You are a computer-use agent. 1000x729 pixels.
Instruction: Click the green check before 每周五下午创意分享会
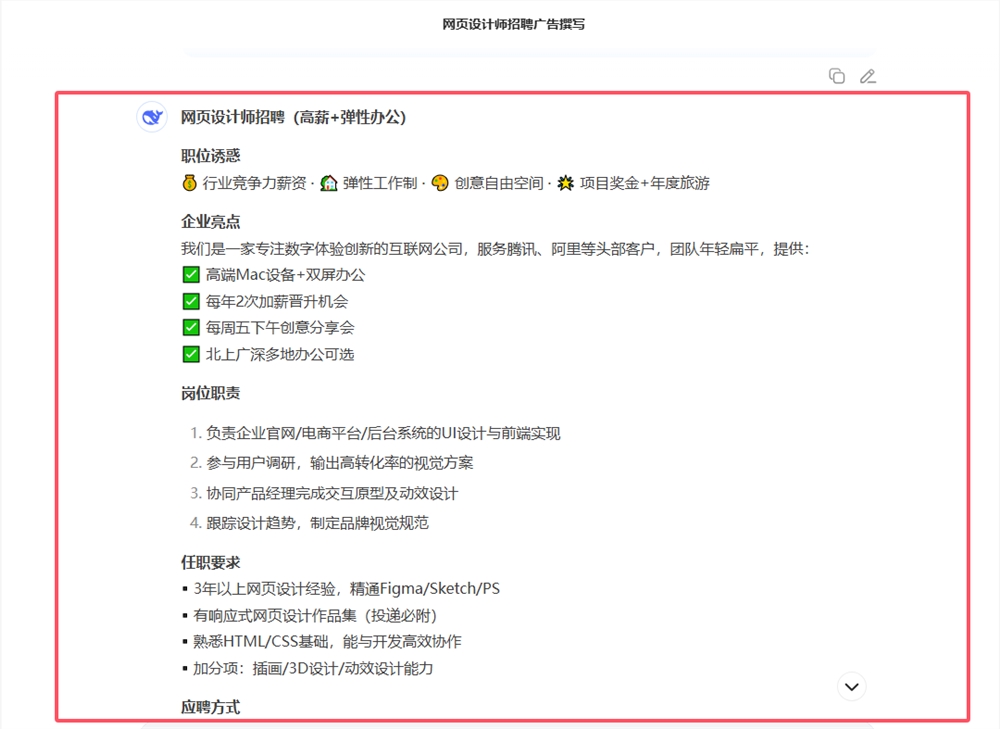point(191,328)
